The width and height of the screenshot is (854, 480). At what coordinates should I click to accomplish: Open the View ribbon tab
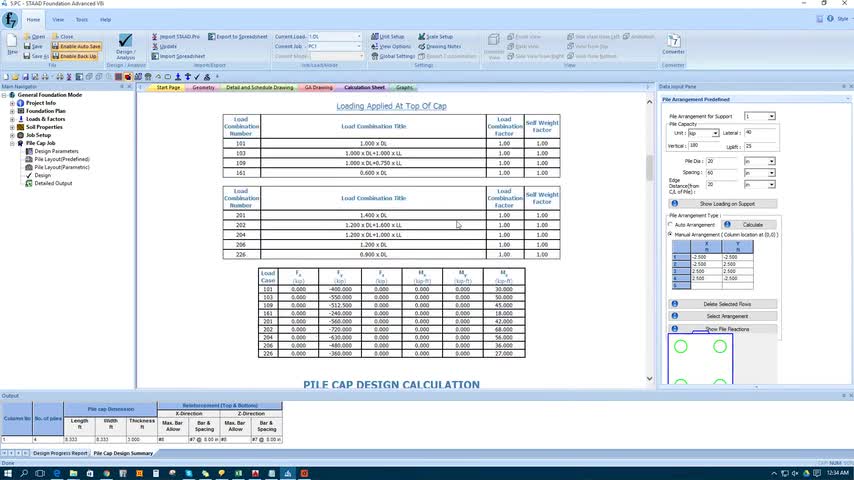click(x=58, y=20)
